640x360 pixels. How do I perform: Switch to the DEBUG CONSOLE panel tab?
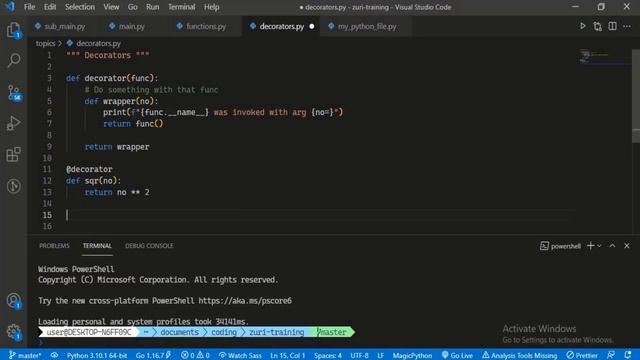click(149, 246)
